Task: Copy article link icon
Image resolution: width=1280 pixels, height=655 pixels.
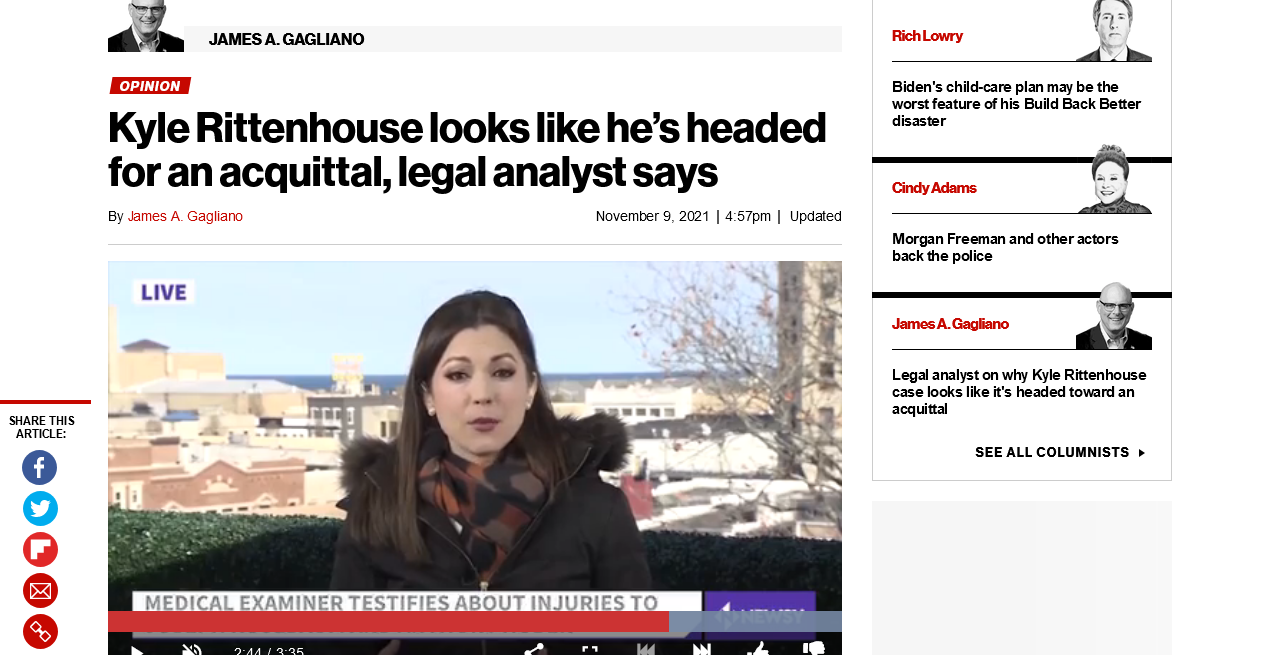Action: (x=40, y=631)
